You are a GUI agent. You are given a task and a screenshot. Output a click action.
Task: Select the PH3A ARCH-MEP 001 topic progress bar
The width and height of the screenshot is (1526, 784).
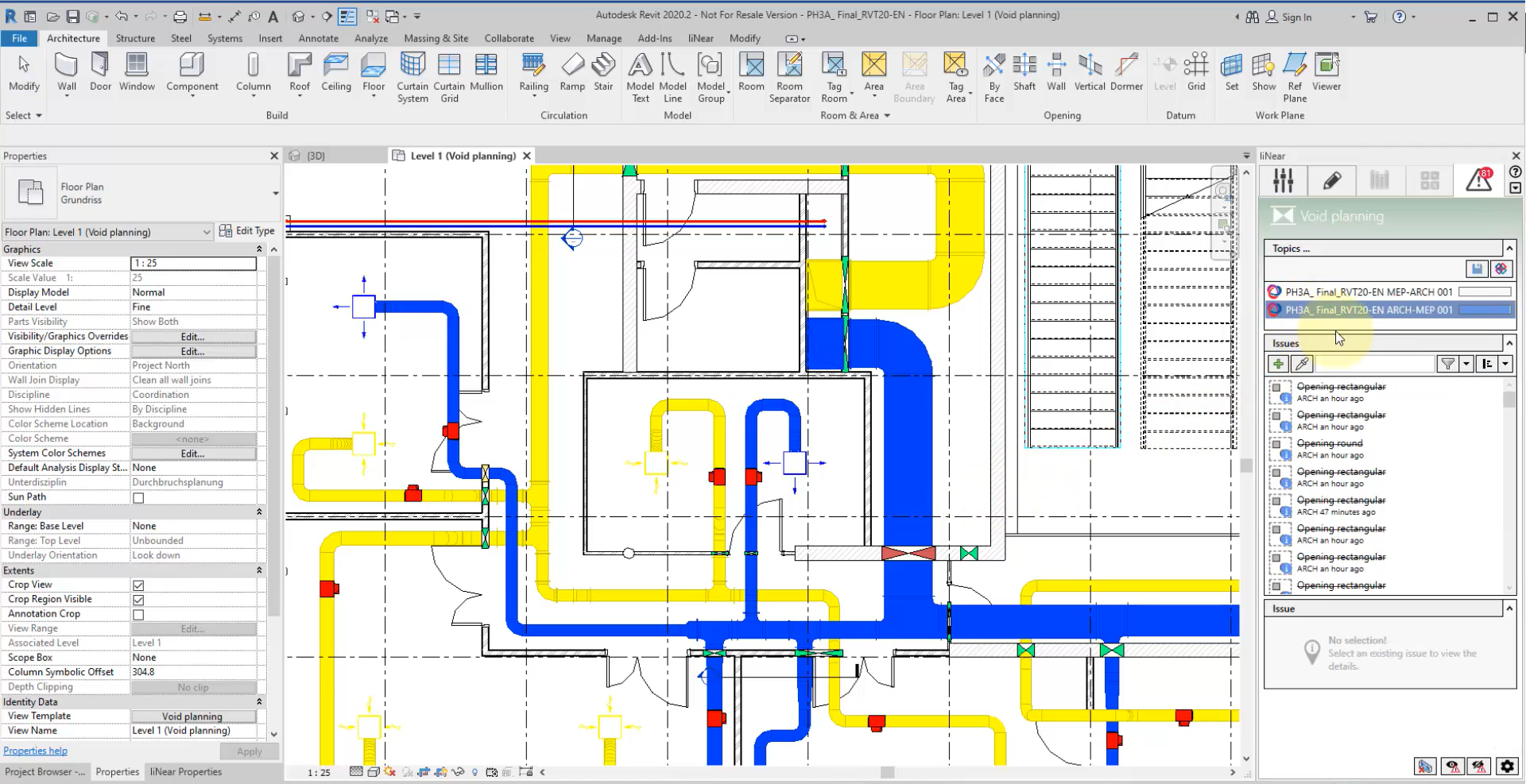1485,310
